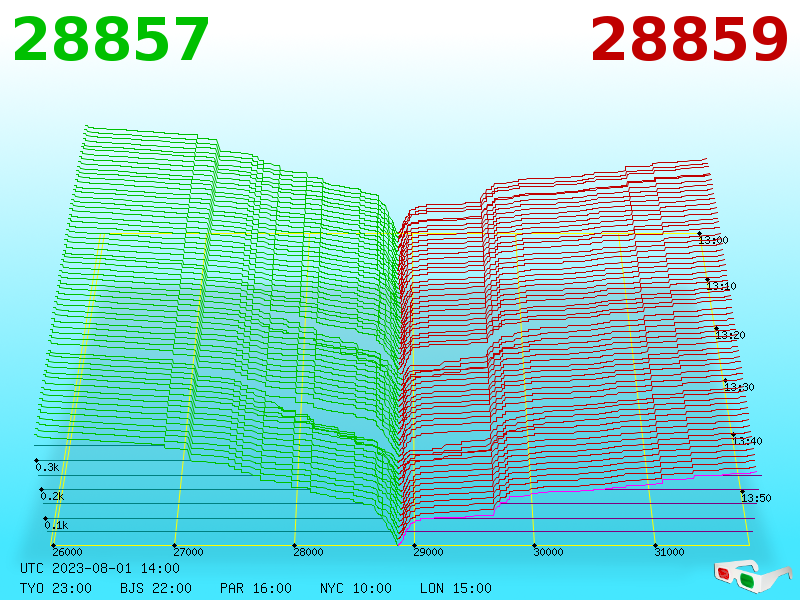Select the 30000 price axis label
This screenshot has height=600, width=800.
click(548, 552)
